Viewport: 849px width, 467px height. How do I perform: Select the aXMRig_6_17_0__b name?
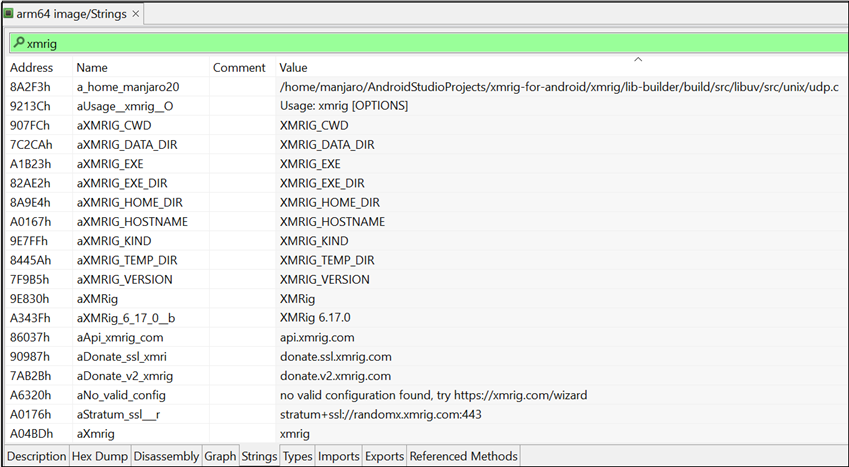tap(126, 318)
